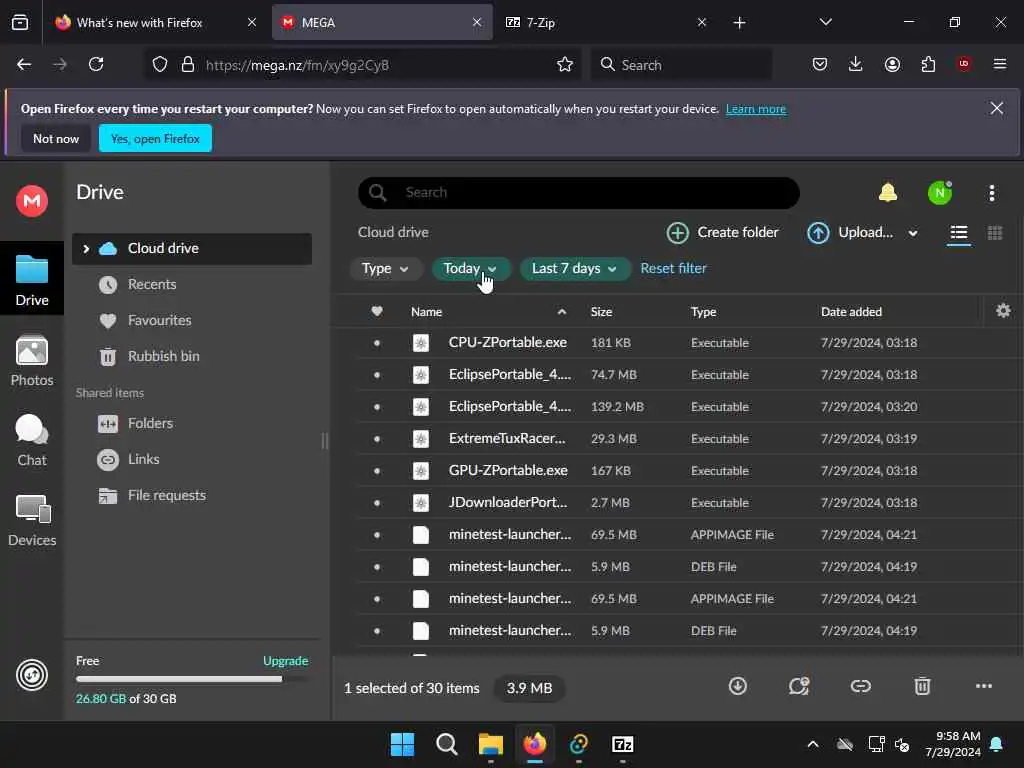Move selected item to rubbish bin
This screenshot has height=768, width=1024.
(922, 686)
